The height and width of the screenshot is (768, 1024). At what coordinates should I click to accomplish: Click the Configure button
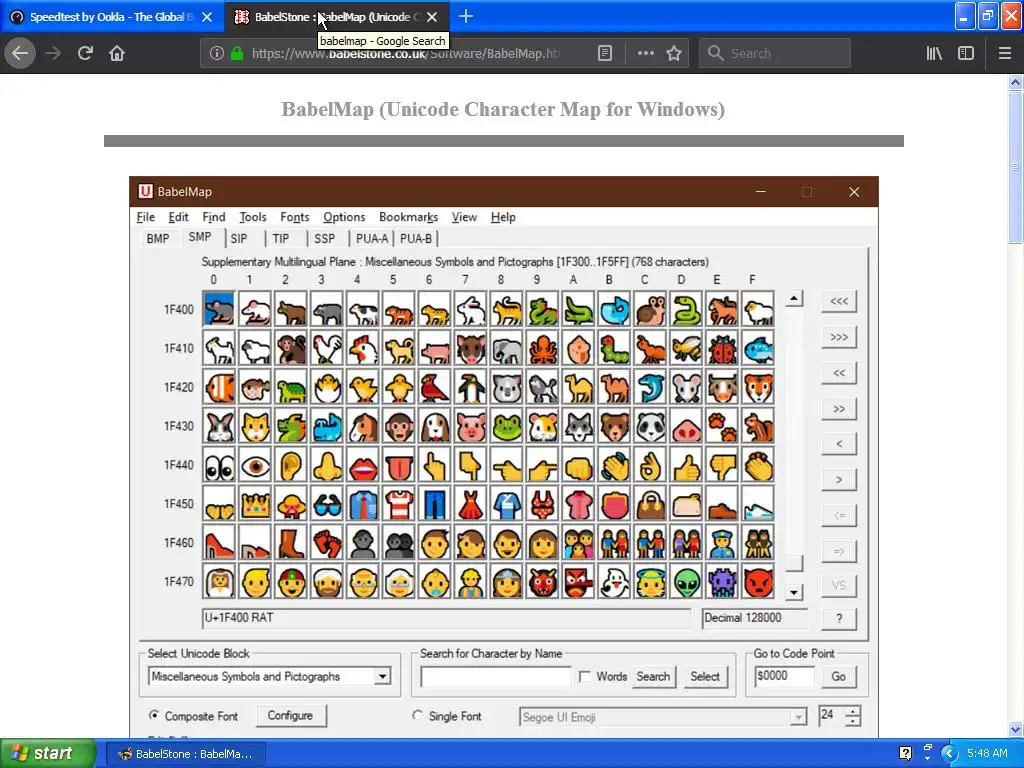290,715
